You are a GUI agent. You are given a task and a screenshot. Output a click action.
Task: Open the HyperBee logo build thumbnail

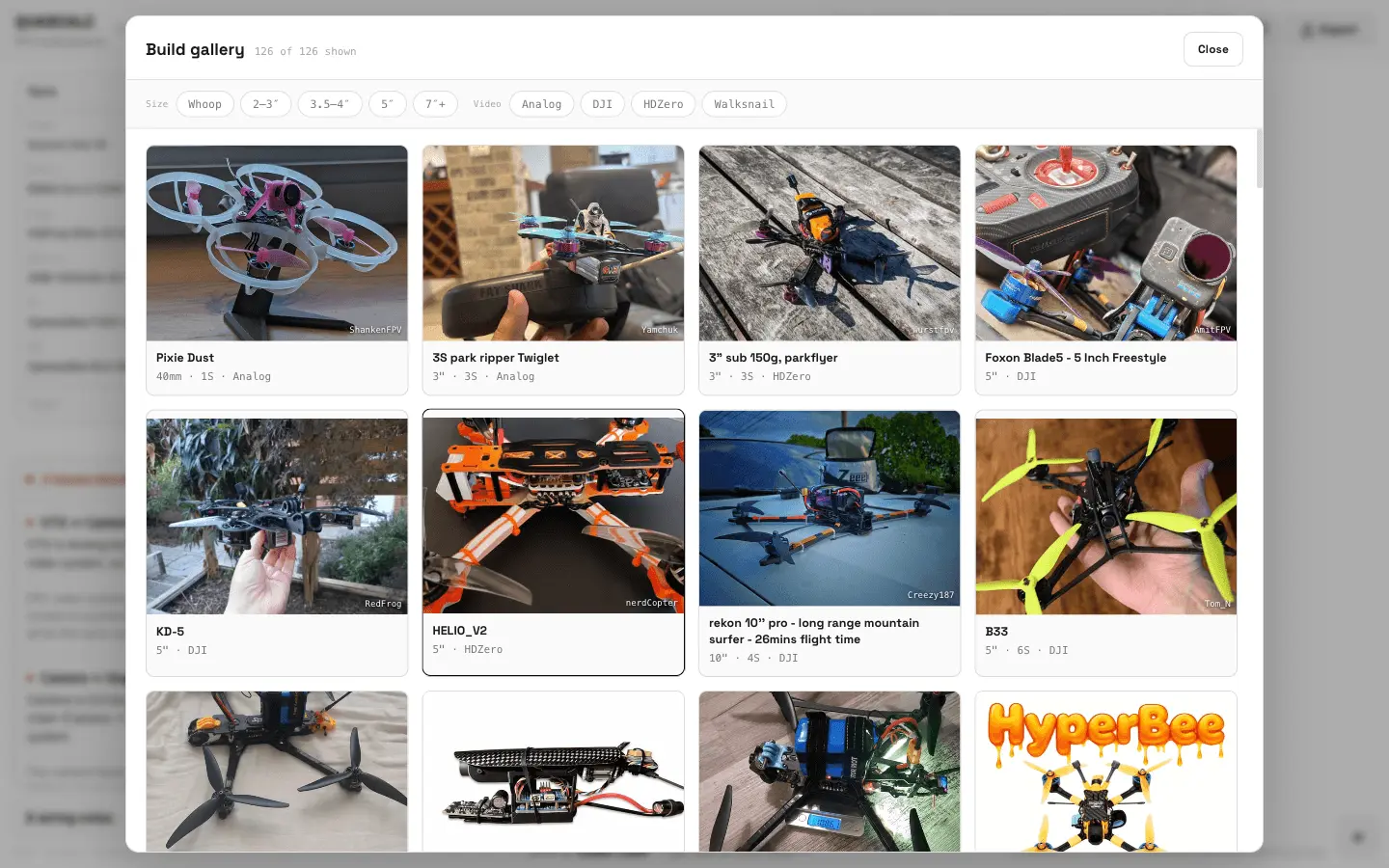1105,772
